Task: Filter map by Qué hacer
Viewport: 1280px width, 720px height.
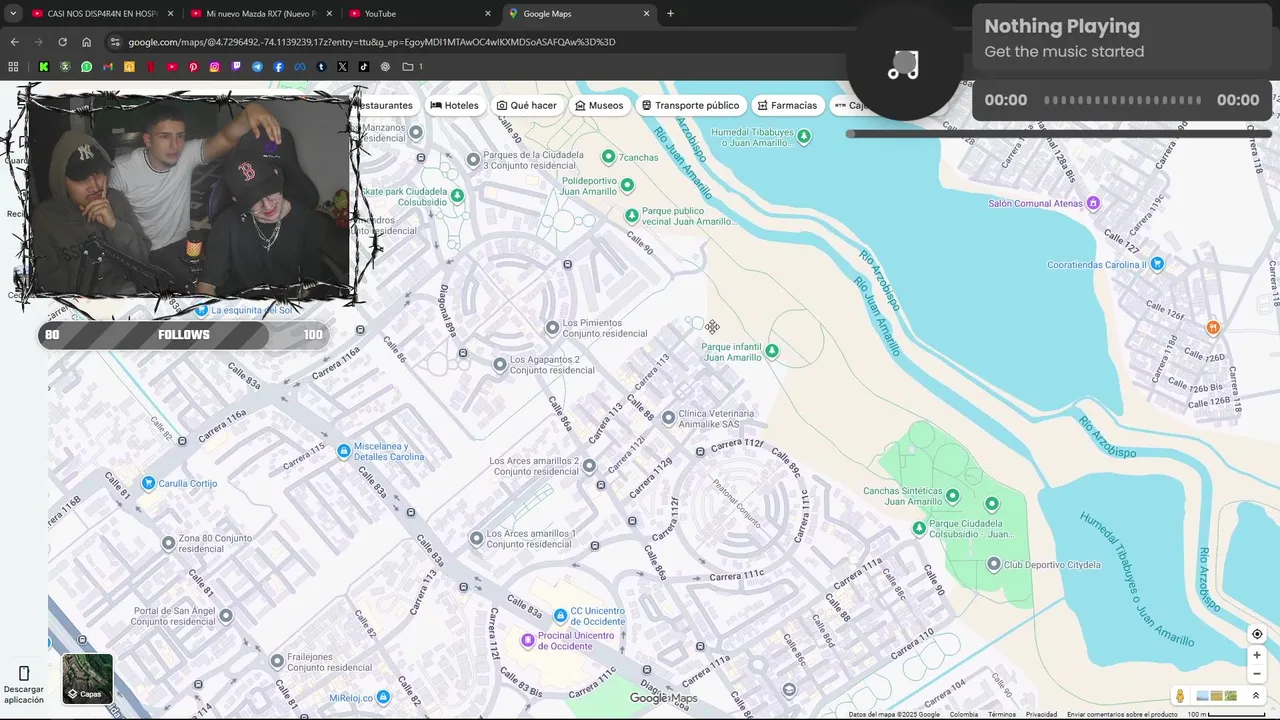Action: pos(527,105)
